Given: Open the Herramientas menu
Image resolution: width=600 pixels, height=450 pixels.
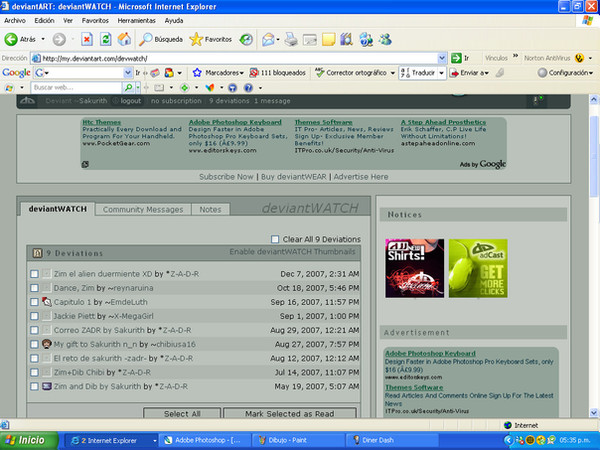Looking at the screenshot, I should (136, 21).
